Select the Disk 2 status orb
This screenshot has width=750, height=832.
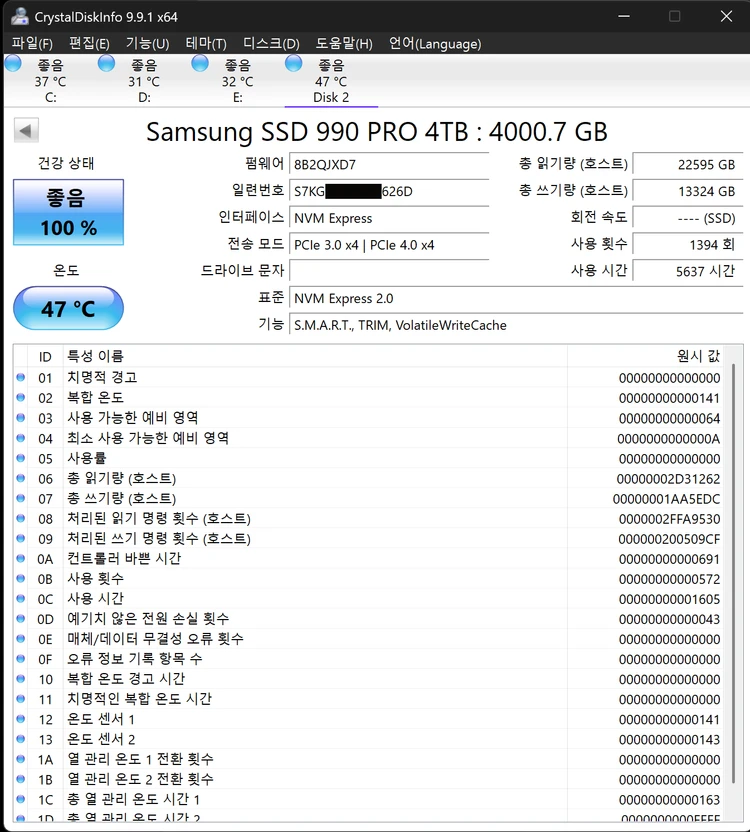[x=294, y=63]
